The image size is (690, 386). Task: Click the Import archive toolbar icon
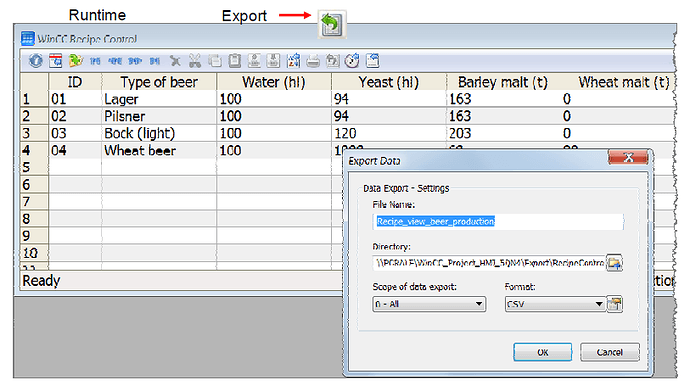coord(293,60)
